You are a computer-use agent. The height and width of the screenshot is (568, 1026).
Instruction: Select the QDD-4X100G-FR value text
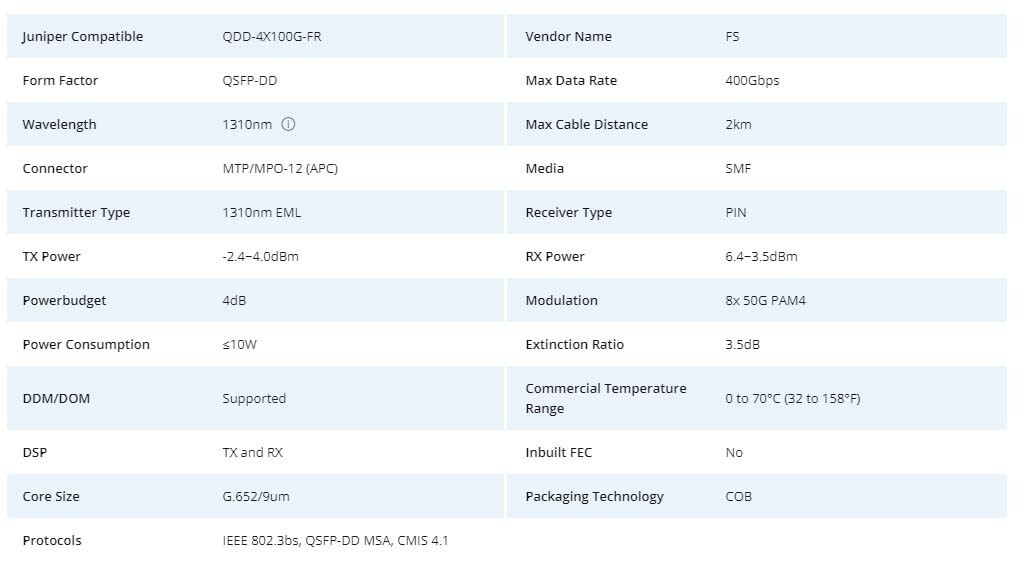point(271,37)
